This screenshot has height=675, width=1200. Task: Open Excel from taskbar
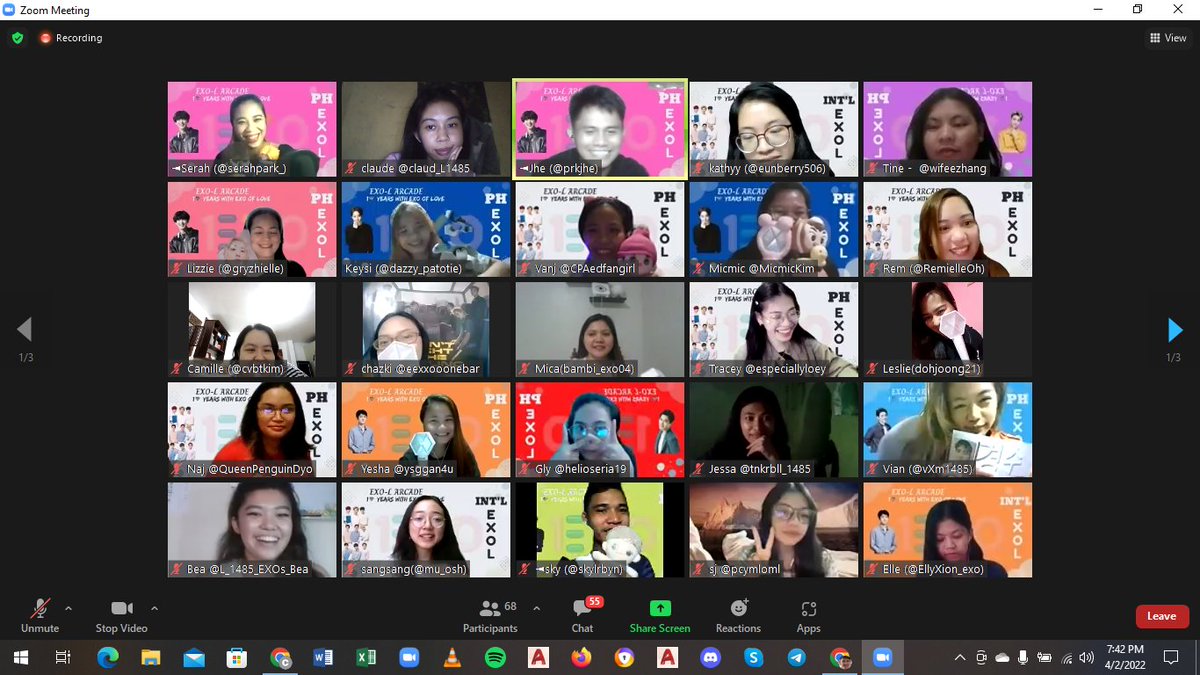point(366,658)
